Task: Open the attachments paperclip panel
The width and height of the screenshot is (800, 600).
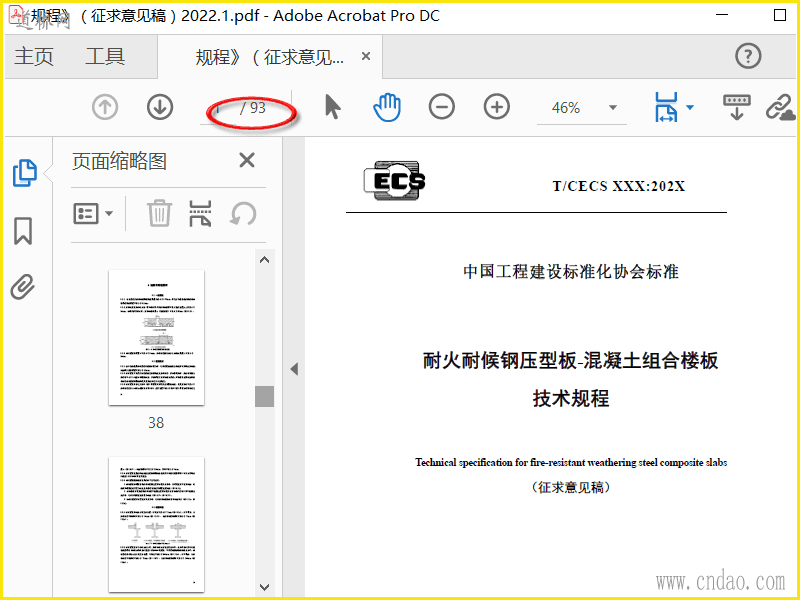Action: point(23,287)
